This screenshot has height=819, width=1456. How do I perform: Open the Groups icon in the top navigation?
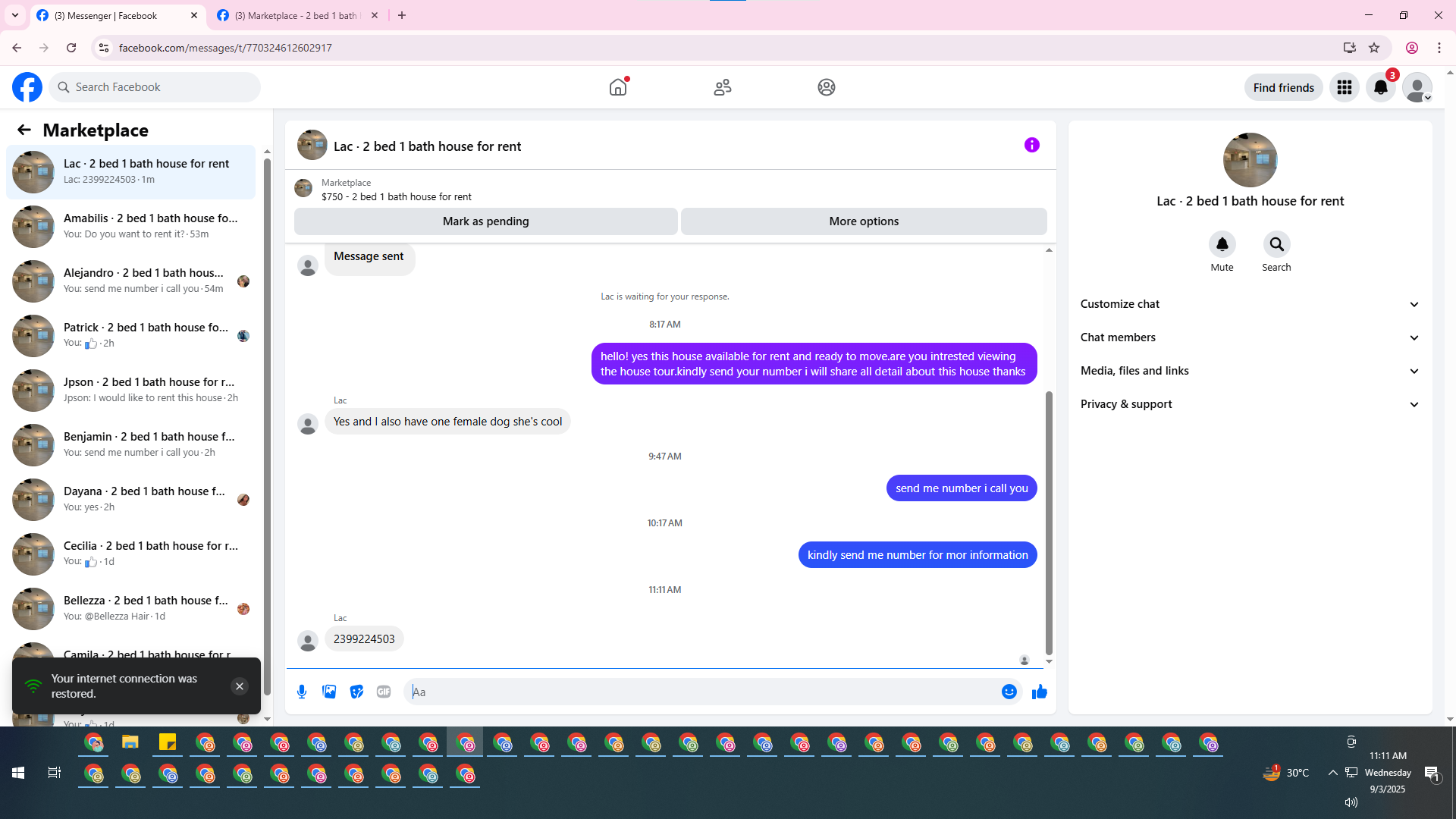[x=827, y=87]
